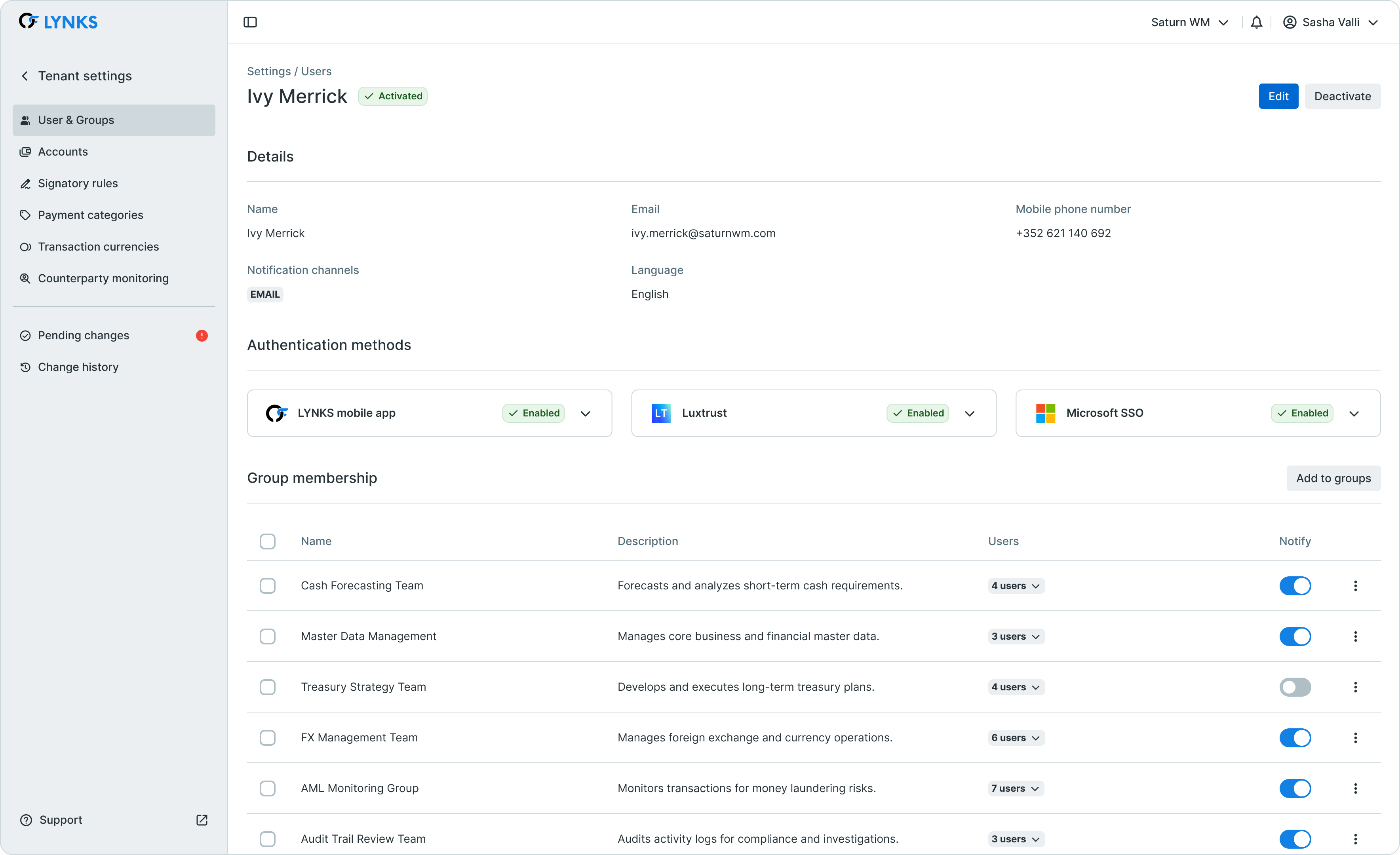
Task: Open kebab menu for Cash Forecasting Team
Action: [x=1355, y=586]
